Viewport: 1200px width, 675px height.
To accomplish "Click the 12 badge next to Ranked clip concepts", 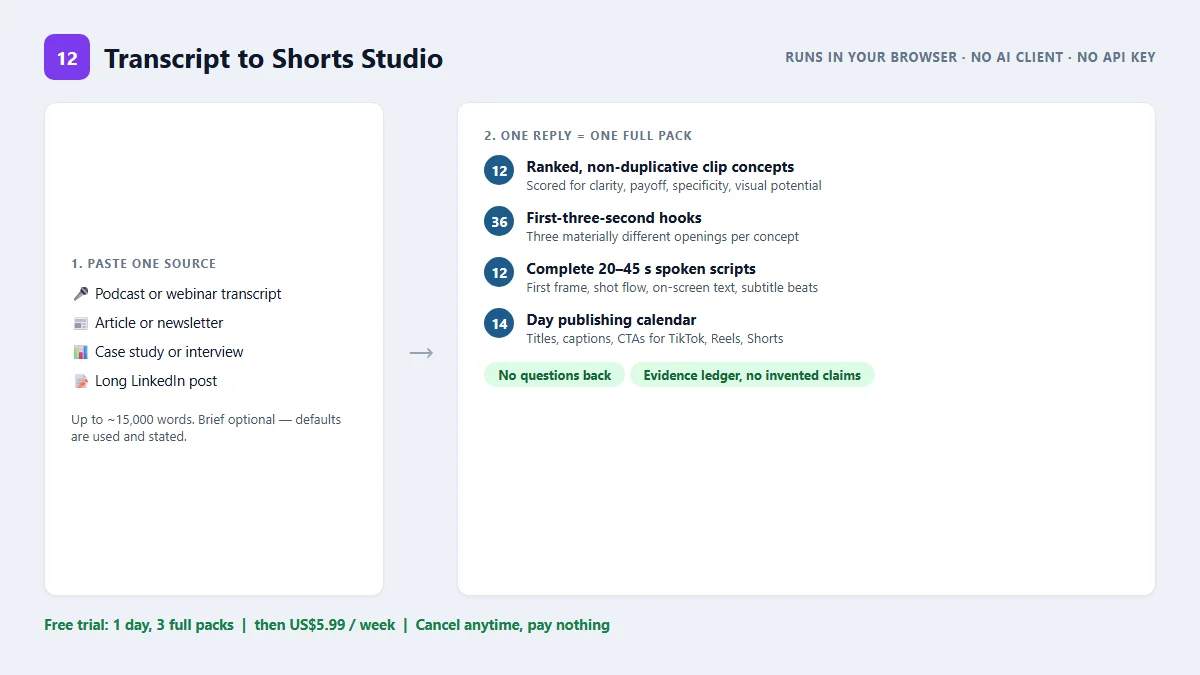I will point(499,171).
